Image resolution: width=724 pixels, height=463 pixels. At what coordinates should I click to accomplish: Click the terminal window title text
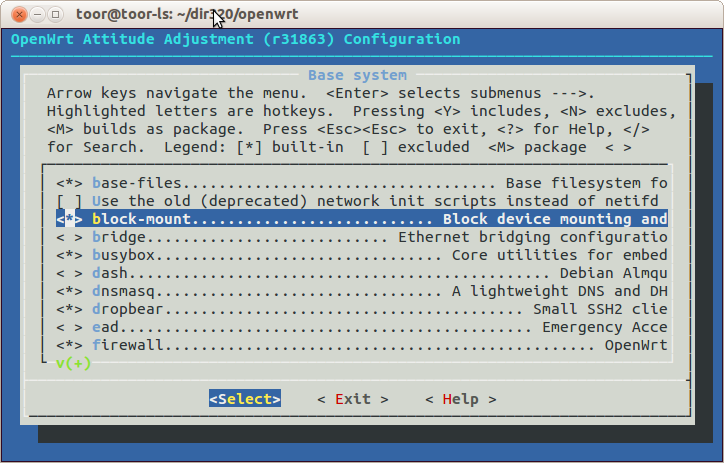pyautogui.click(x=187, y=14)
